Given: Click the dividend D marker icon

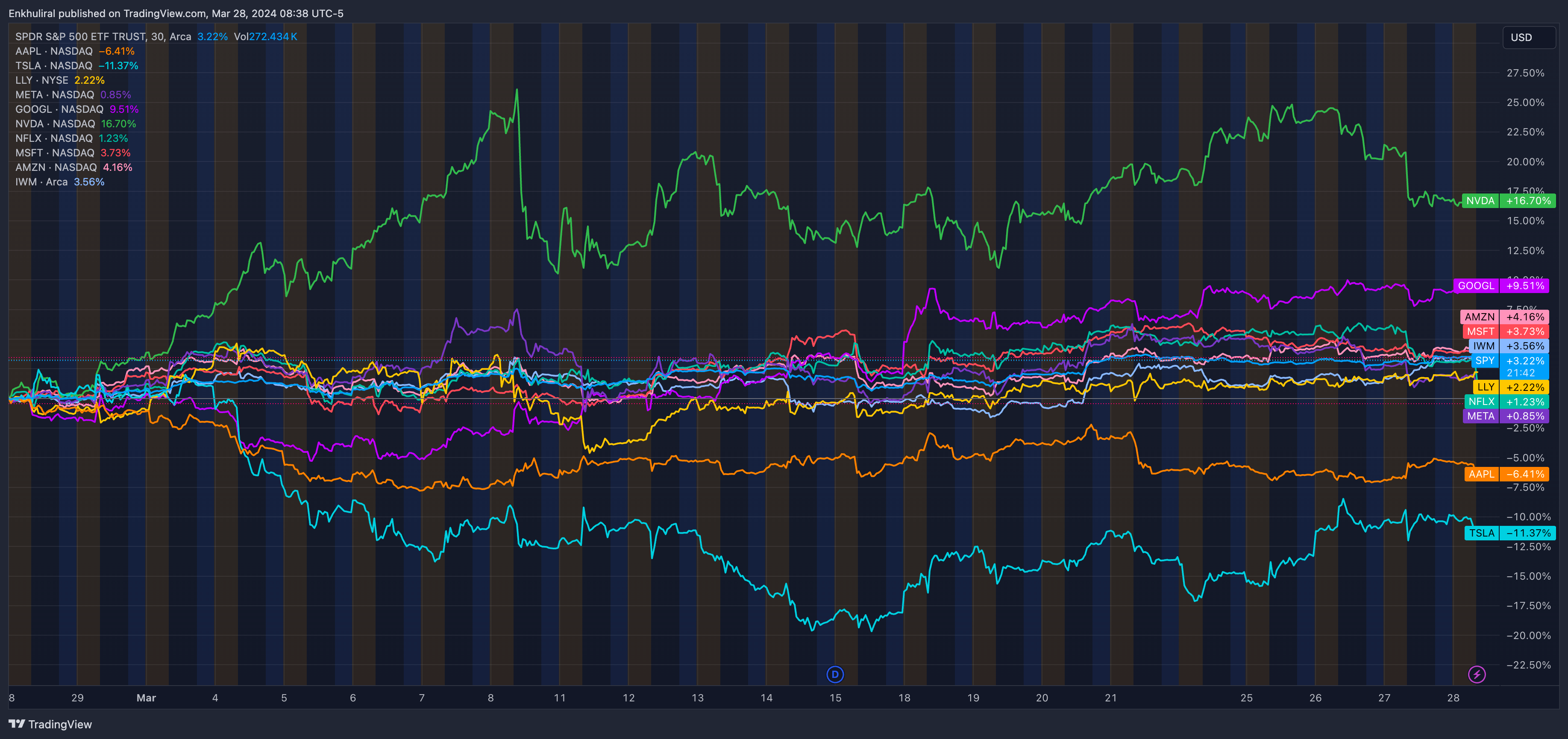Looking at the screenshot, I should [834, 674].
